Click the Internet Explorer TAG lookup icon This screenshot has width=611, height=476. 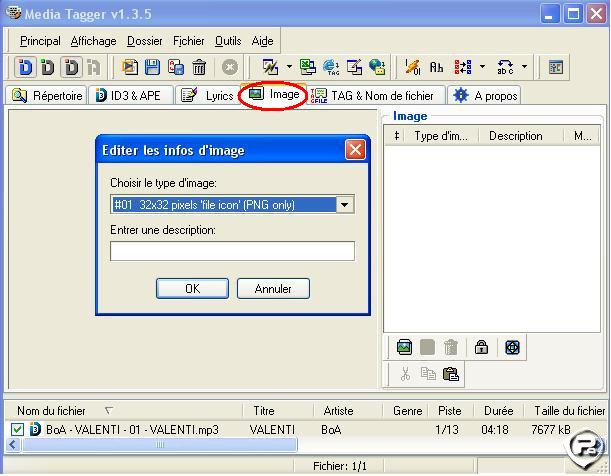coord(331,67)
